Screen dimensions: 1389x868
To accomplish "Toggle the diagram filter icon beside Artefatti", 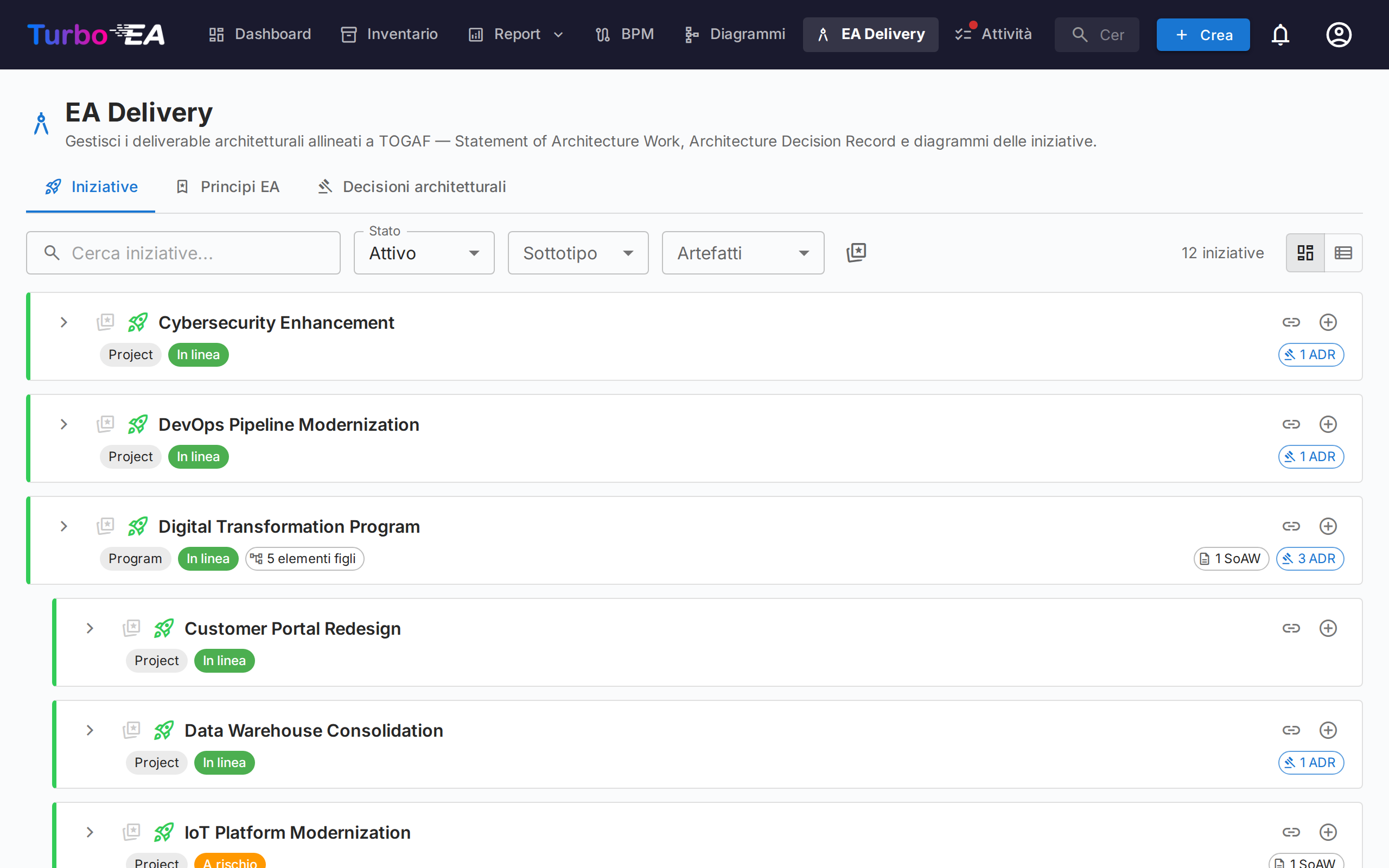I will [x=856, y=253].
